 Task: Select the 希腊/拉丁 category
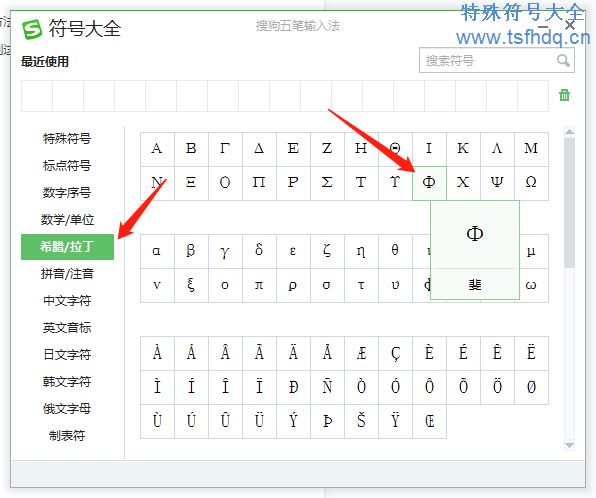click(67, 247)
